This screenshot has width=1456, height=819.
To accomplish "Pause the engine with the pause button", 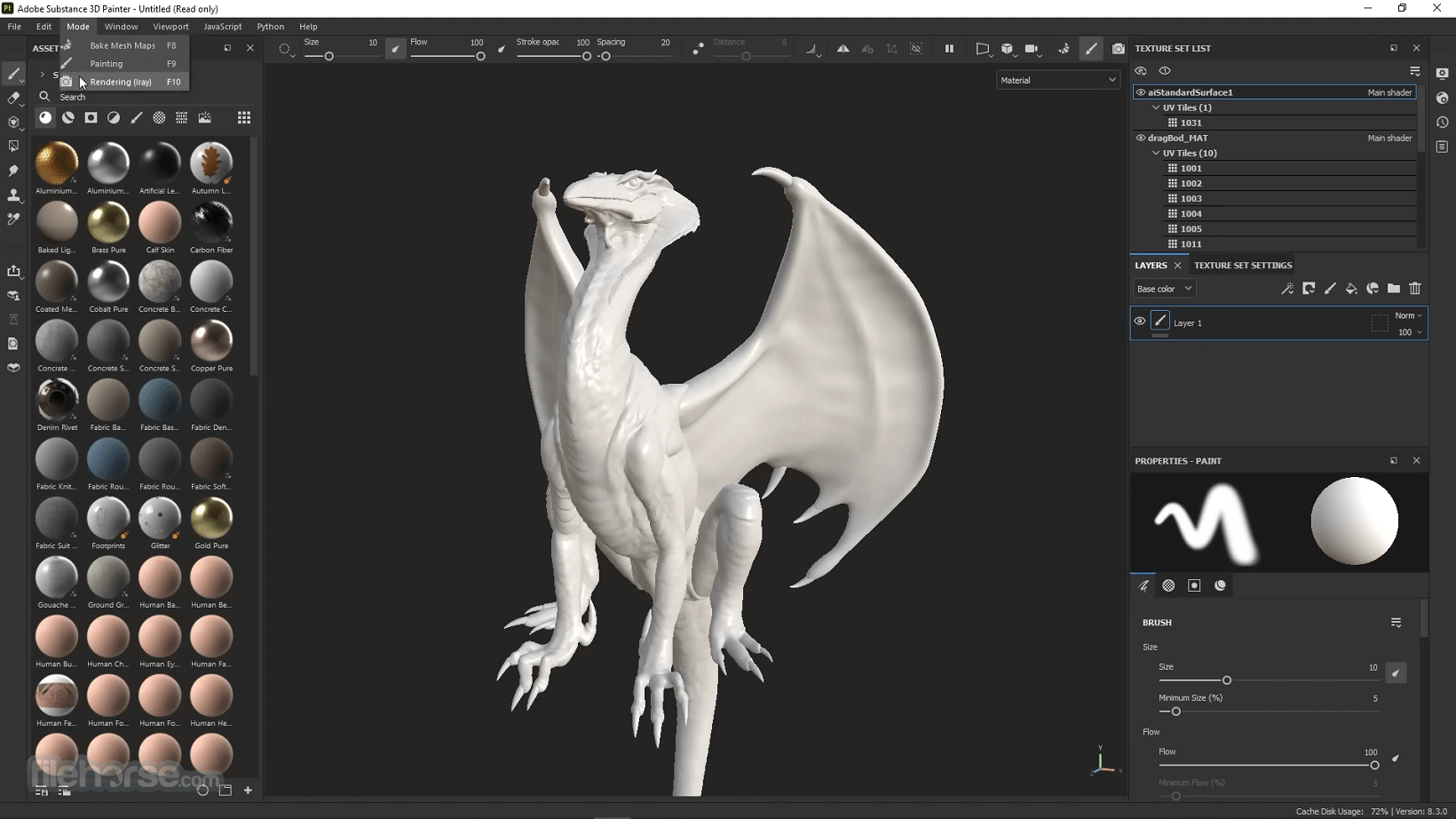I will coord(949,49).
